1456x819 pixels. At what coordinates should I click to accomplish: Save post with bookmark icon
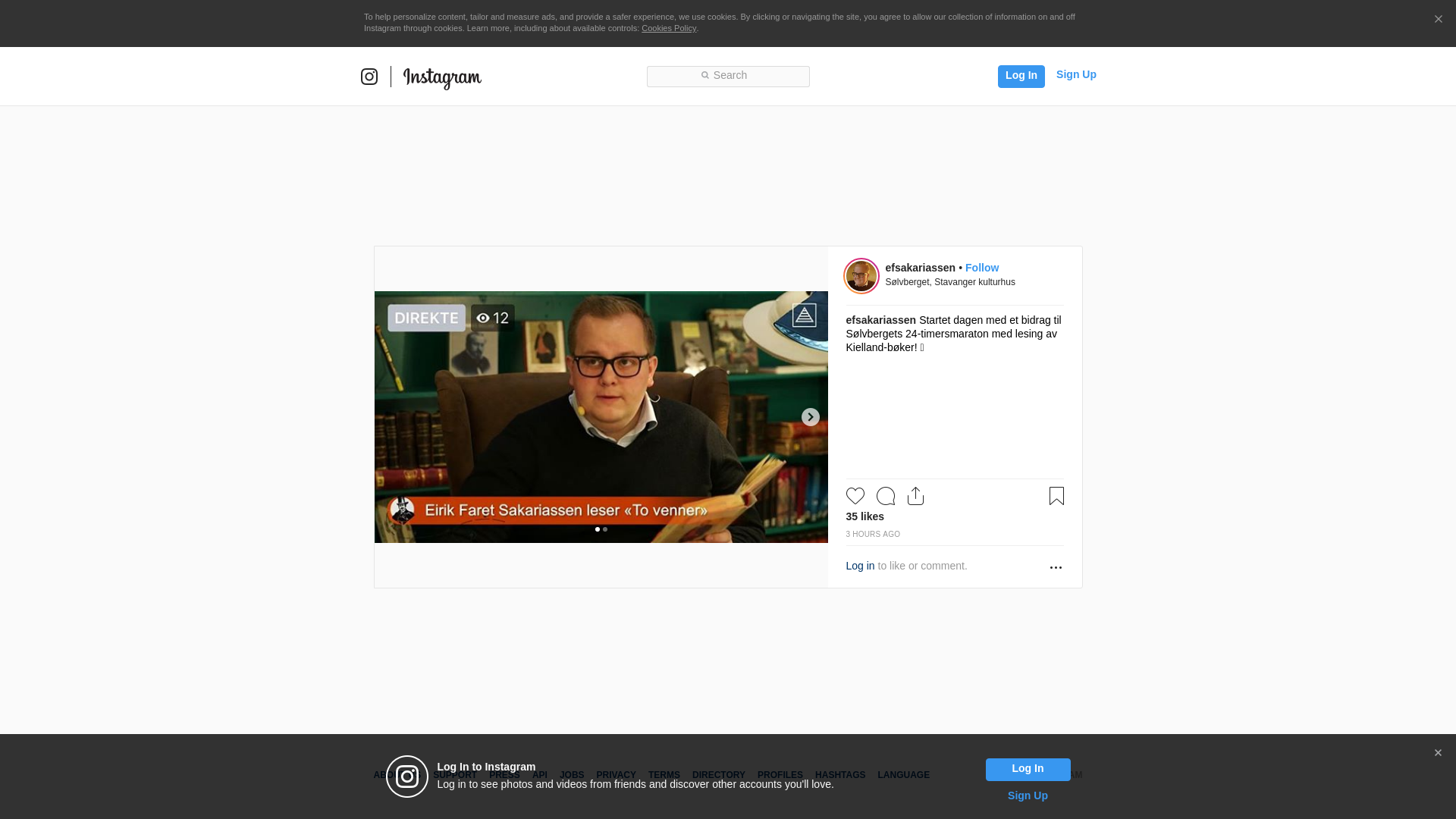coord(1056,496)
